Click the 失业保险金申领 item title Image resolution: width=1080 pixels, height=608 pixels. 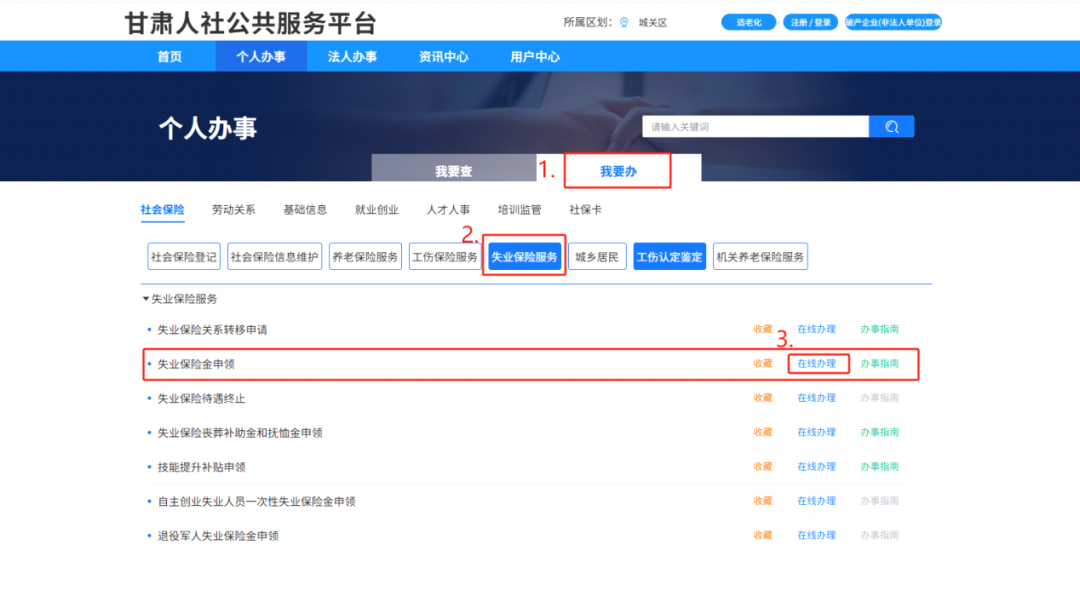pos(196,364)
